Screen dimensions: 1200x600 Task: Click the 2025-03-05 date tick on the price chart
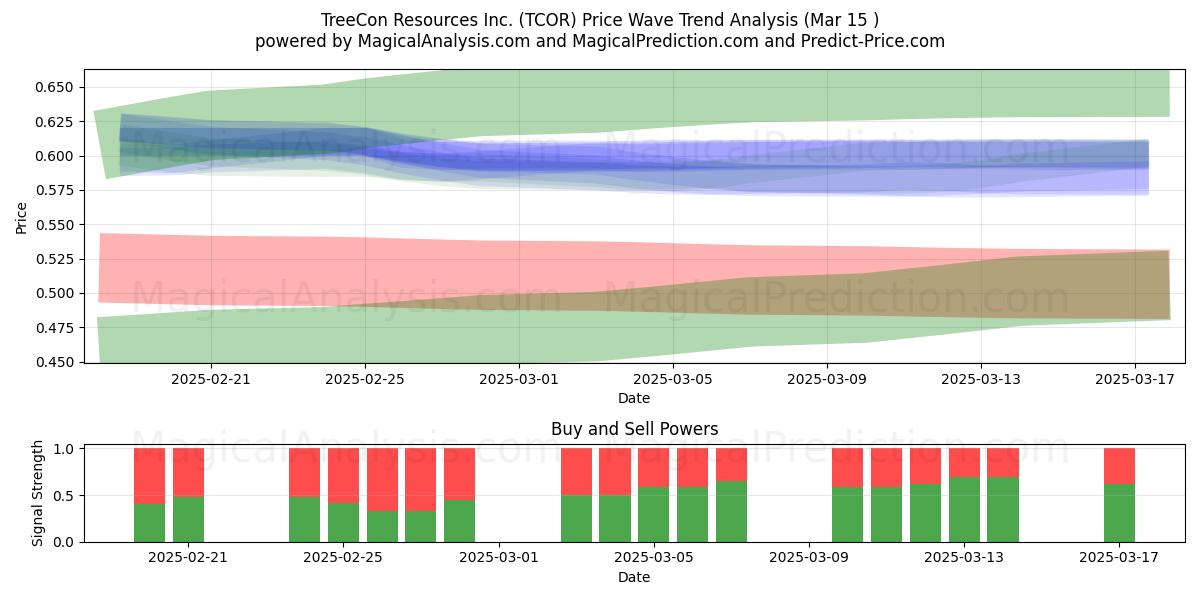tap(673, 379)
